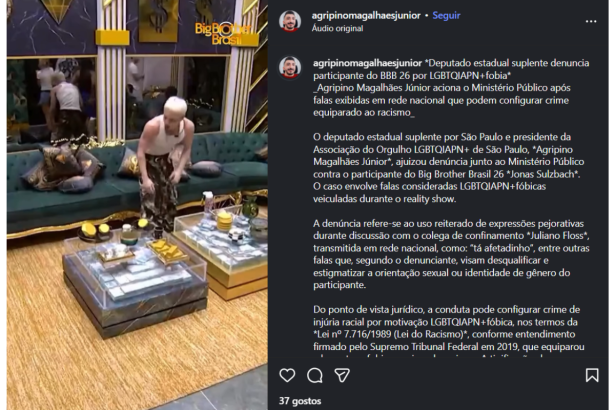
Task: Click the Big Brother Brasil logo watermark
Action: 223,34
